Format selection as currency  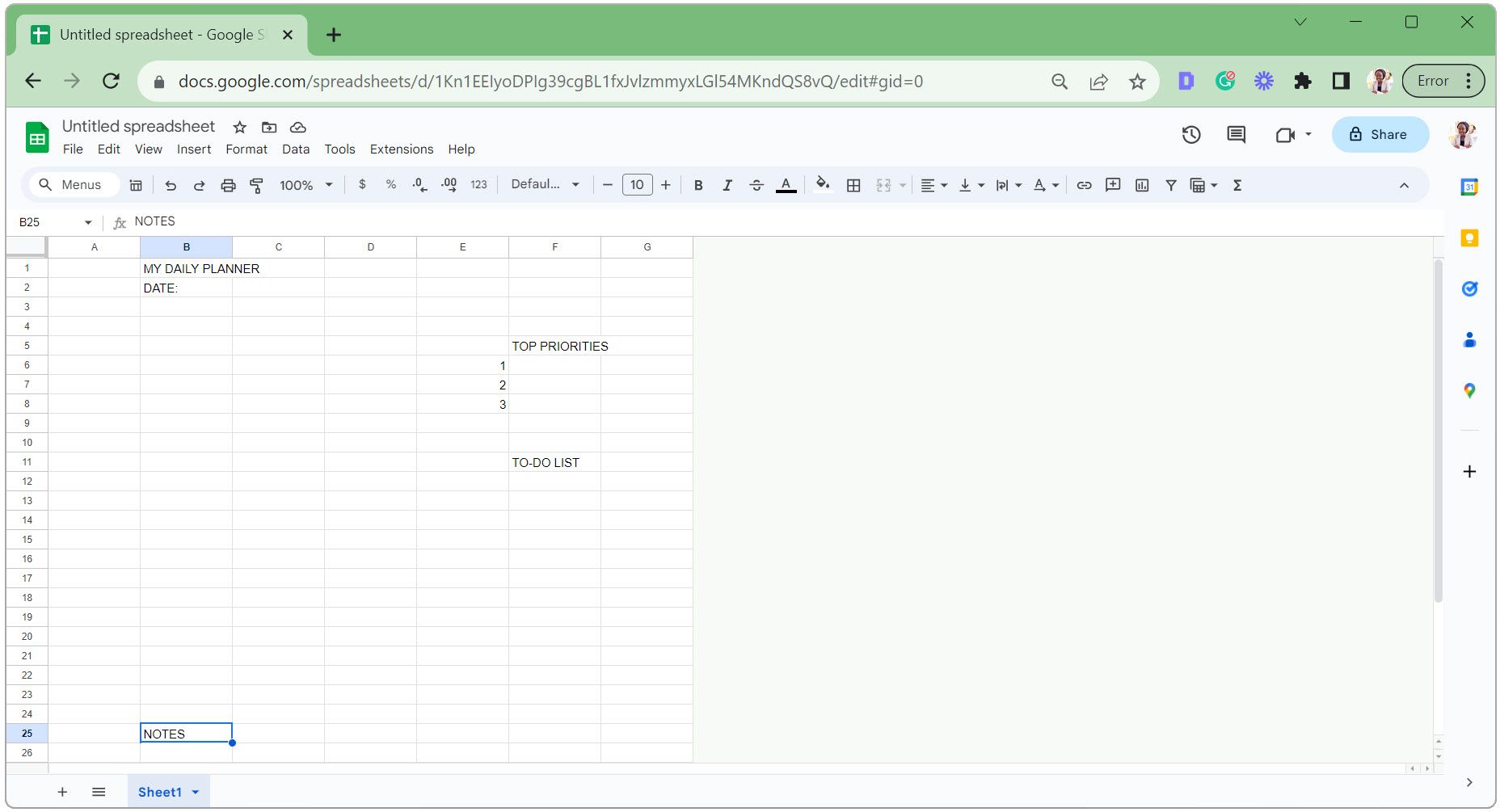pyautogui.click(x=361, y=185)
